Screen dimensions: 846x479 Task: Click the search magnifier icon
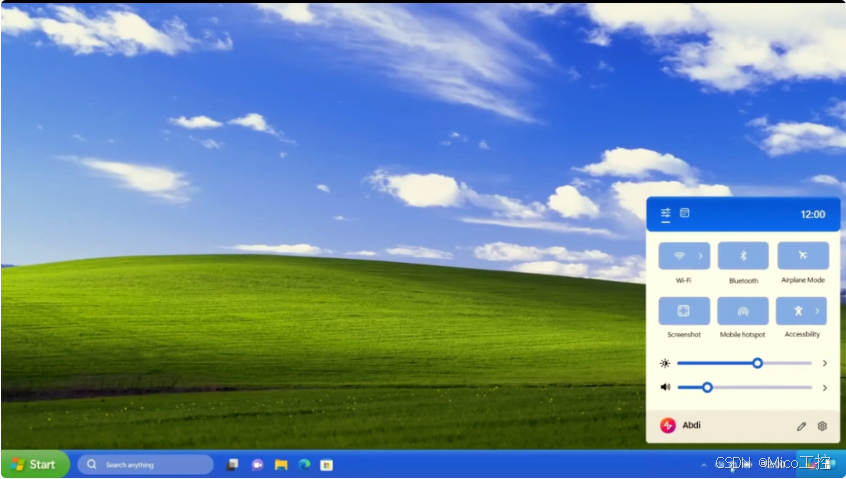[x=92, y=464]
